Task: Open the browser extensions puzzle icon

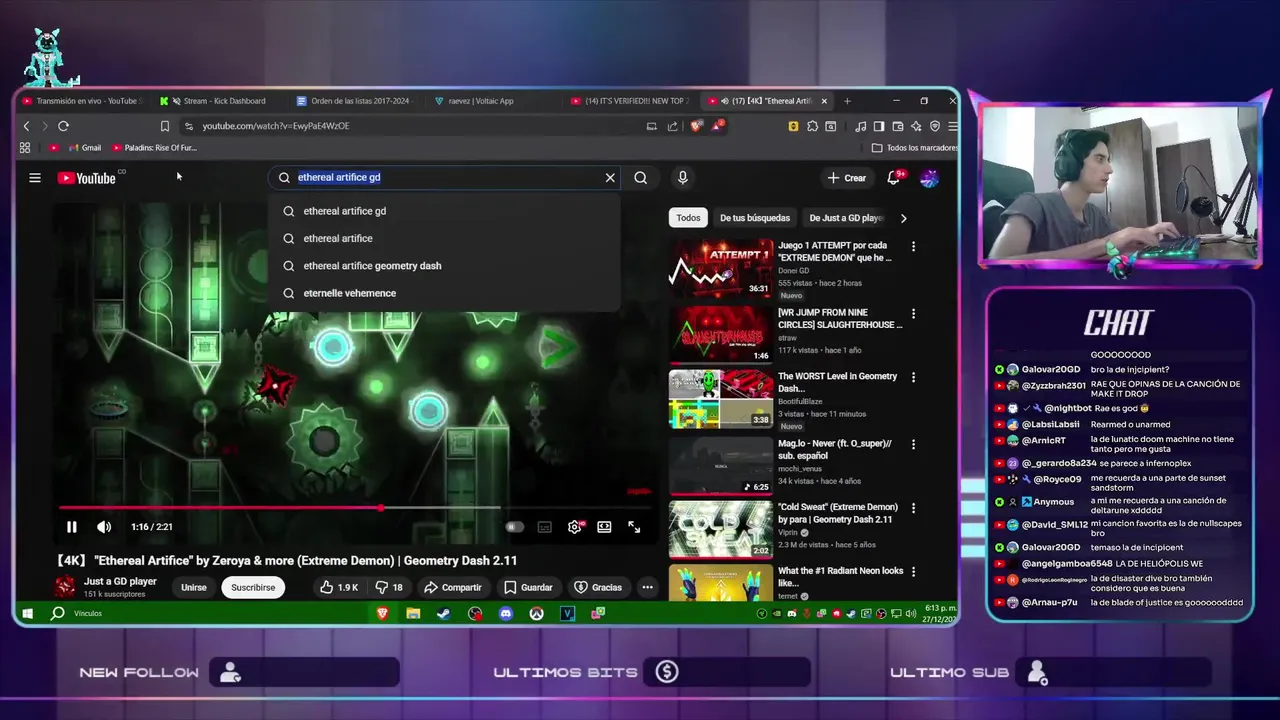Action: (x=812, y=126)
